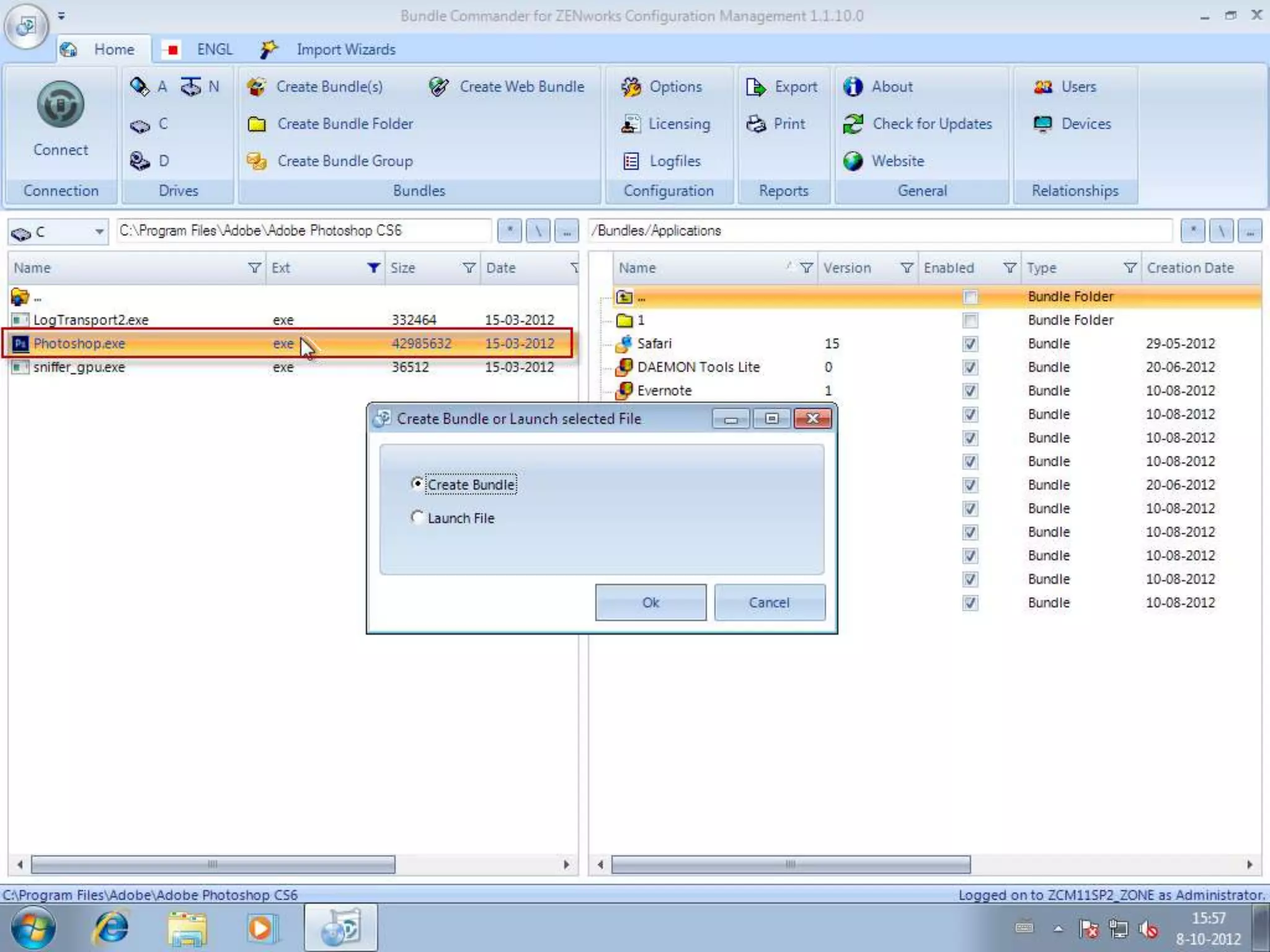Switch to the ENGL ribbon tab

214,50
